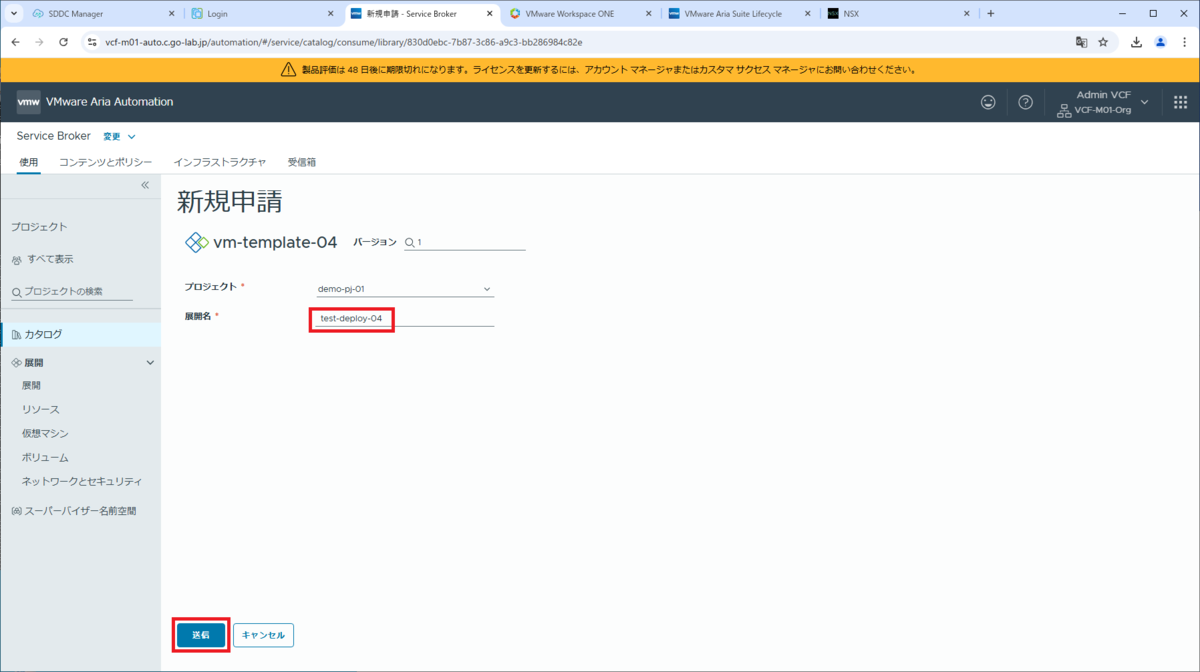Click the バージョン search field
This screenshot has width=1200, height=672.
click(465, 242)
